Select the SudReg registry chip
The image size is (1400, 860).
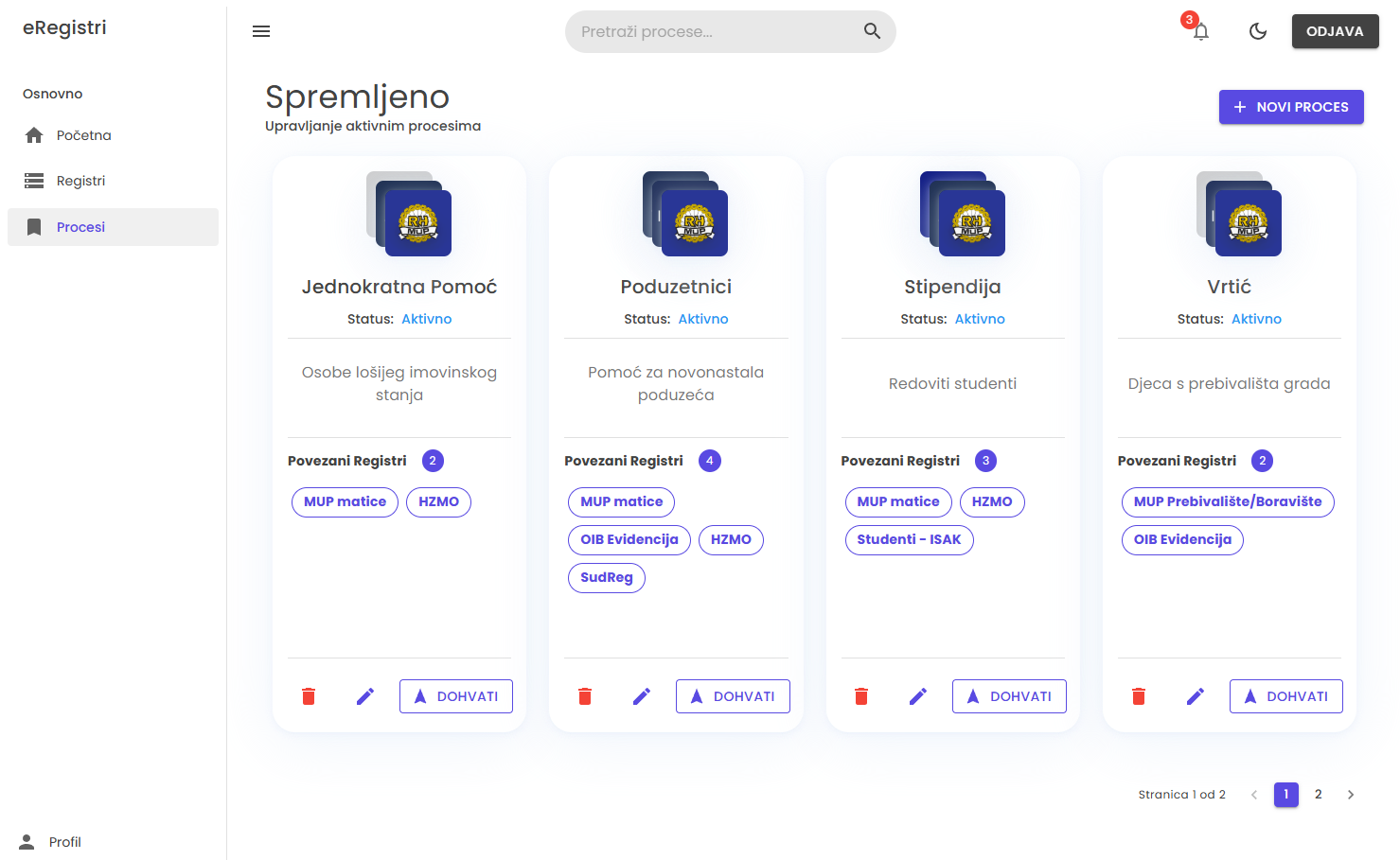tap(606, 577)
